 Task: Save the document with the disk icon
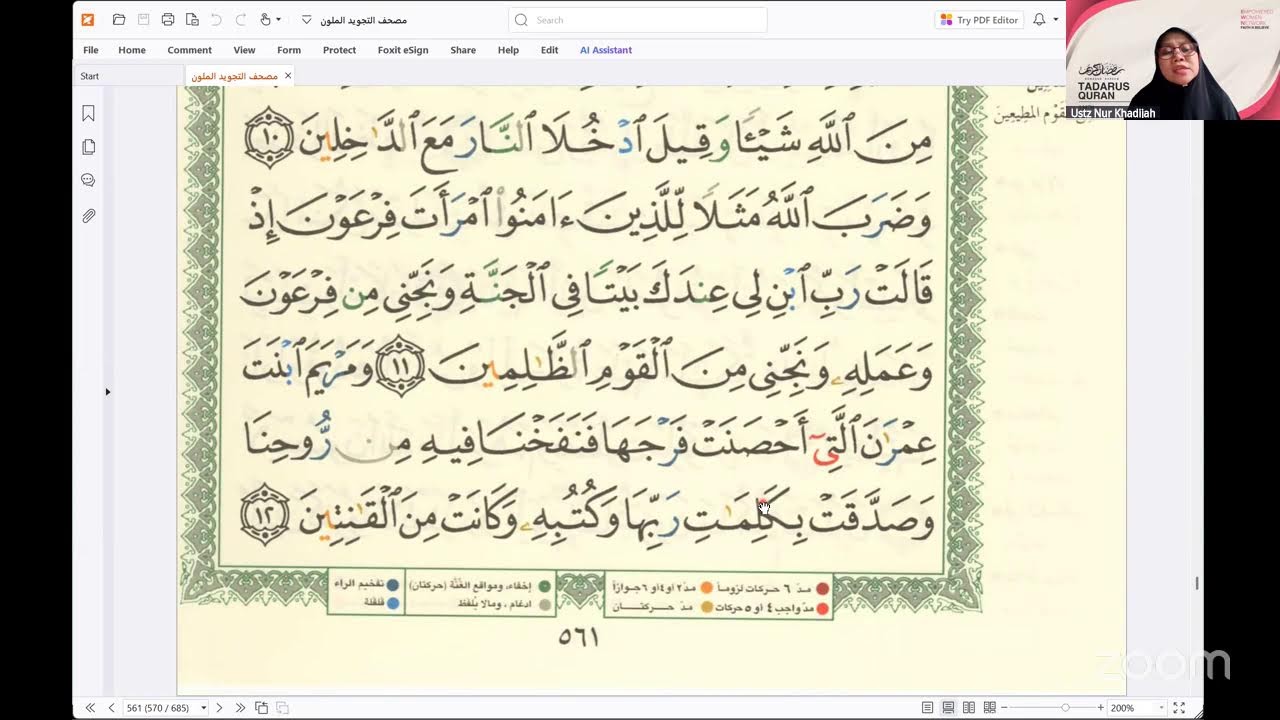coord(143,20)
